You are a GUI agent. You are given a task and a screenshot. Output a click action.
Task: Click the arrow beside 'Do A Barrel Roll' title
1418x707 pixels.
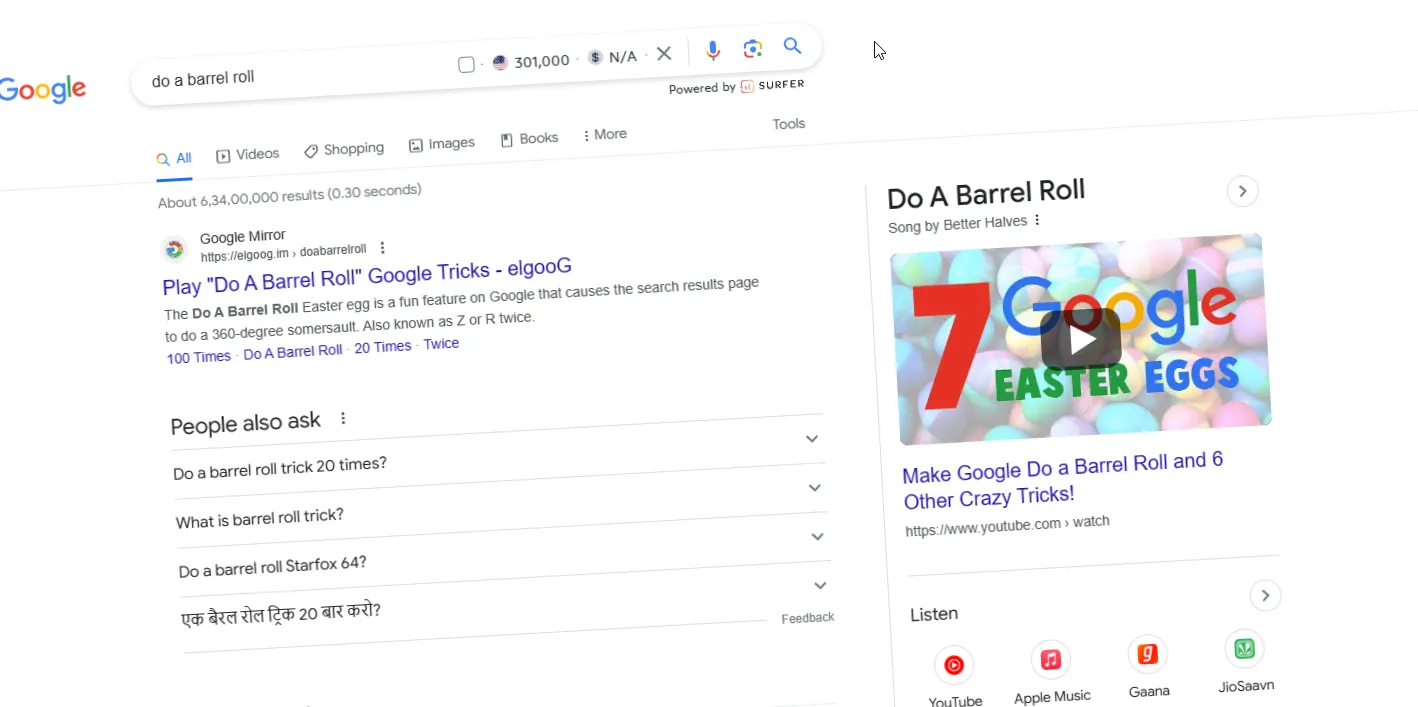point(1242,191)
